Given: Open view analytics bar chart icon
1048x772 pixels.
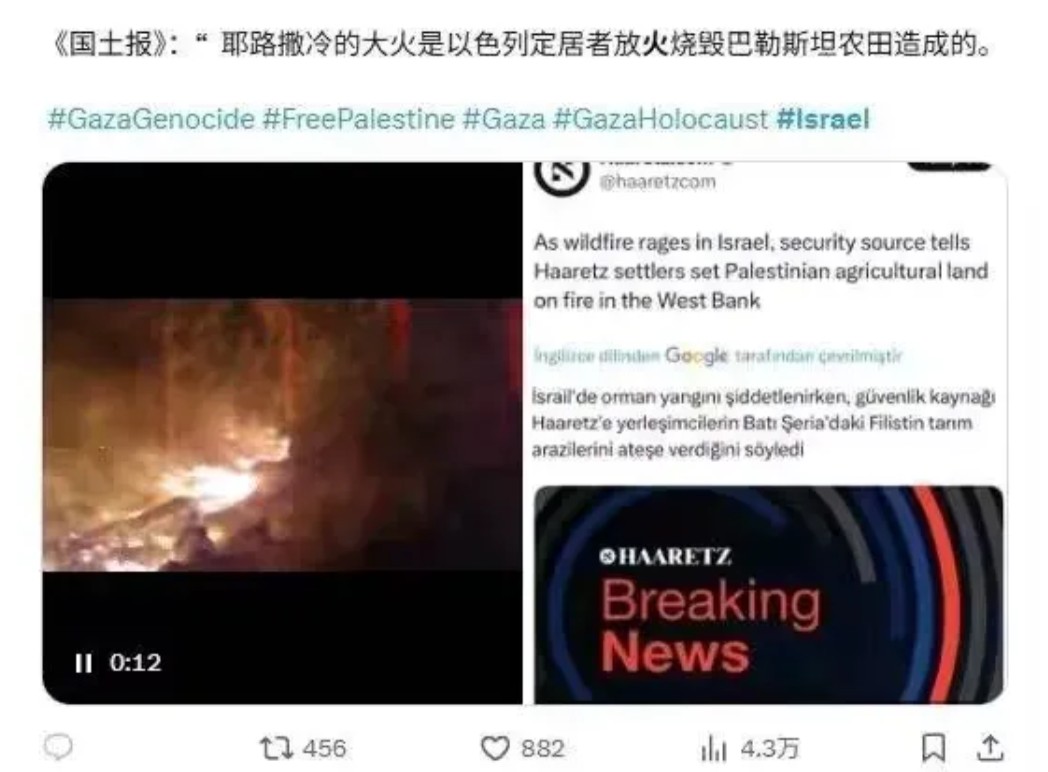Looking at the screenshot, I should tap(714, 748).
